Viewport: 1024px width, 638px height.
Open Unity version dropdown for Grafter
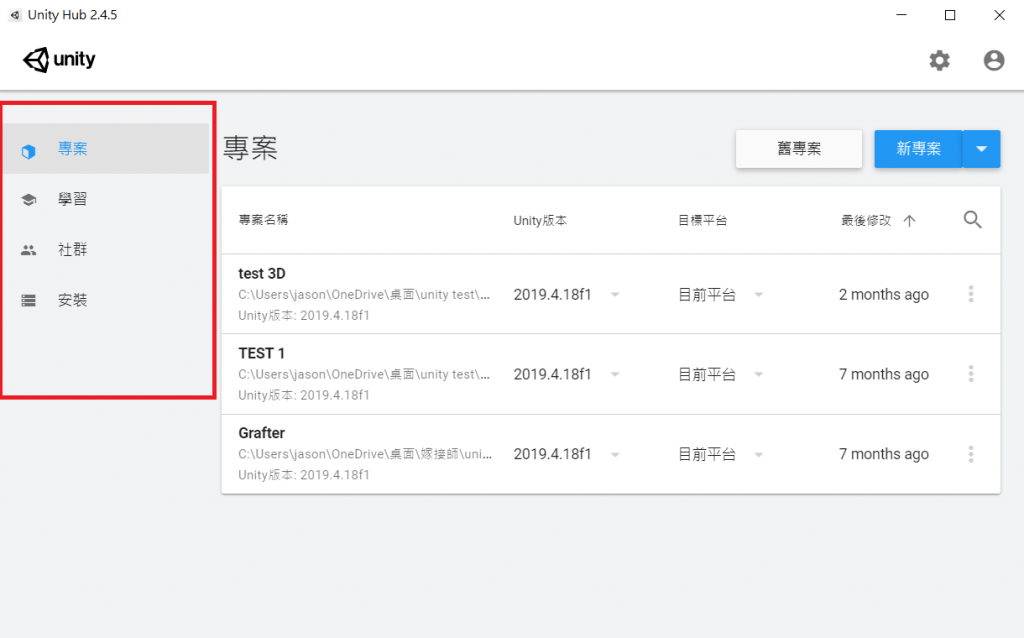615,455
